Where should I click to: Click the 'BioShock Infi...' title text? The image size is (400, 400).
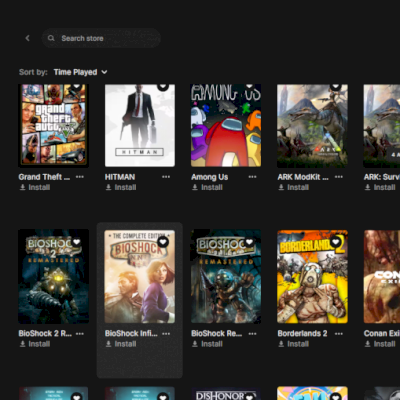point(131,333)
